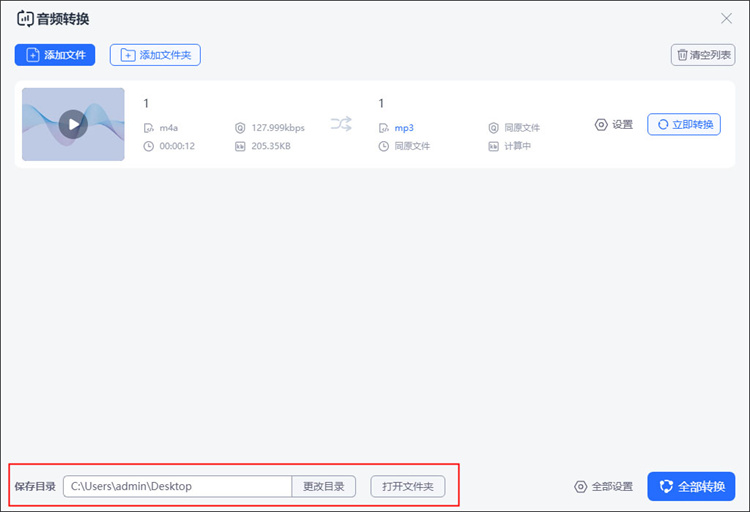Select the mp3 output format link

click(x=404, y=128)
